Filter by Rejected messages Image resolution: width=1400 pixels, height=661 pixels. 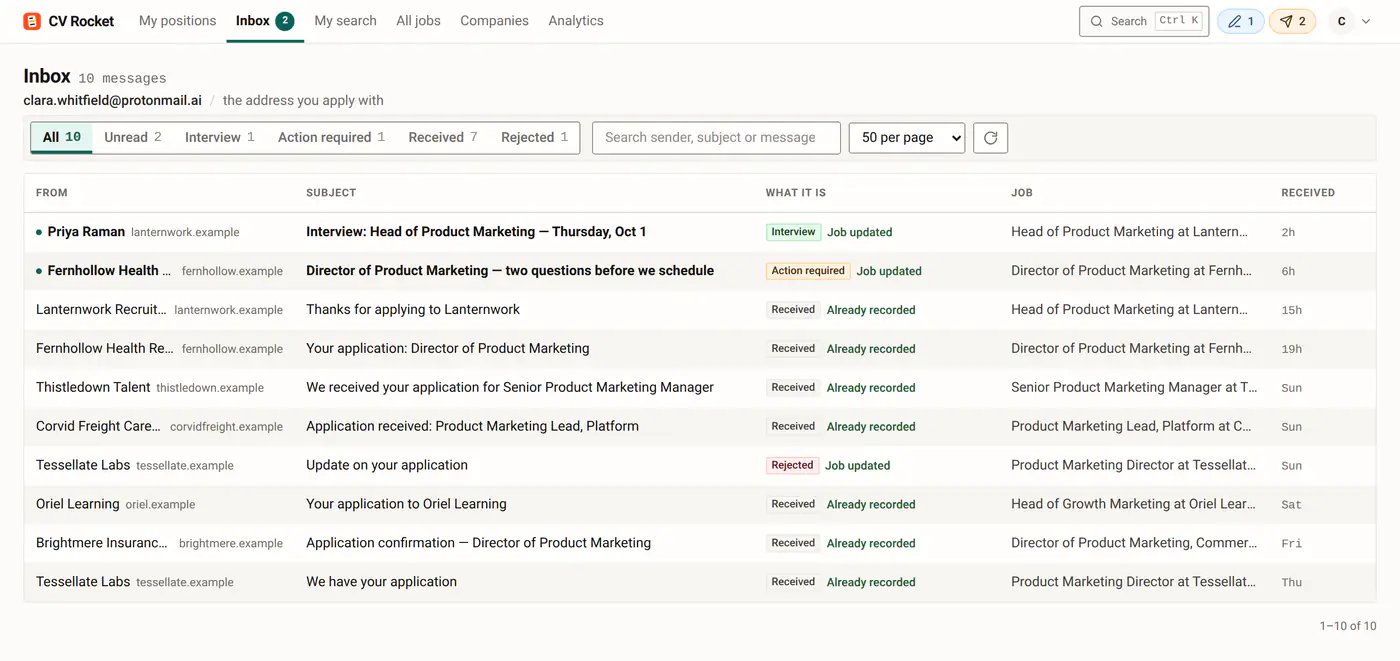(x=534, y=137)
